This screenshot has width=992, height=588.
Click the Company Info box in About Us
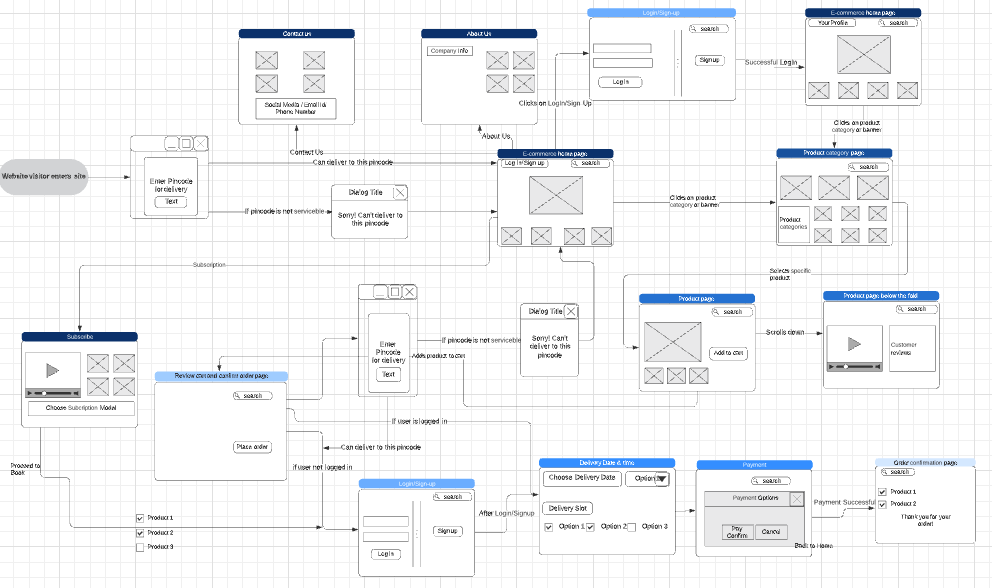pos(450,51)
